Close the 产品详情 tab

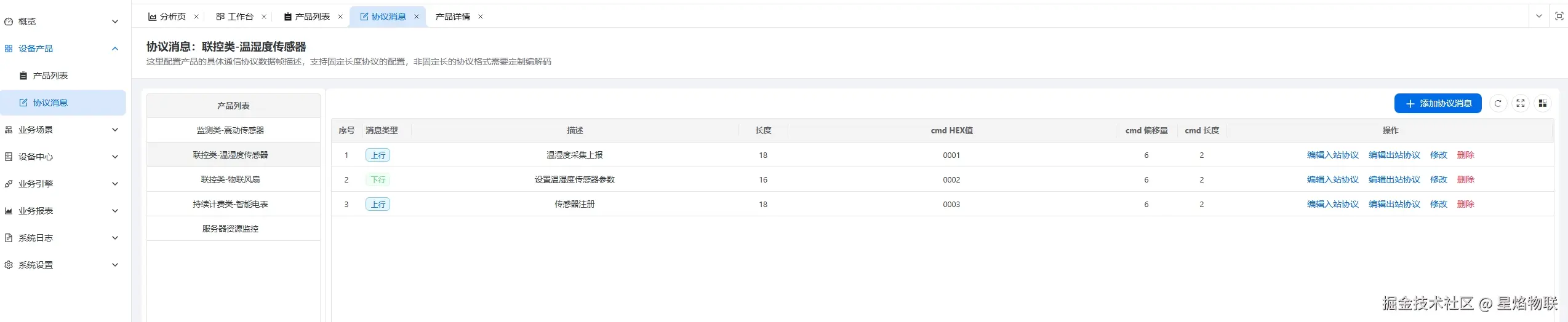coord(481,17)
